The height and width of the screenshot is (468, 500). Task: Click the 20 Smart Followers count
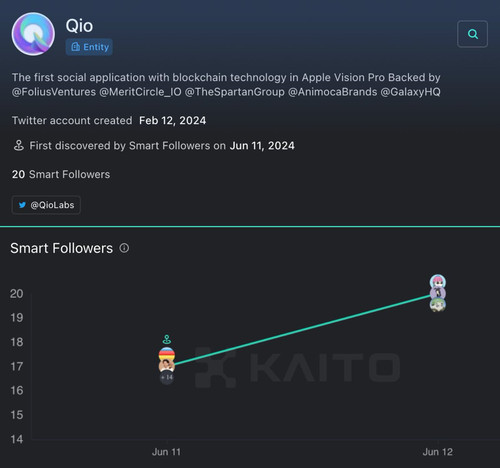61,174
